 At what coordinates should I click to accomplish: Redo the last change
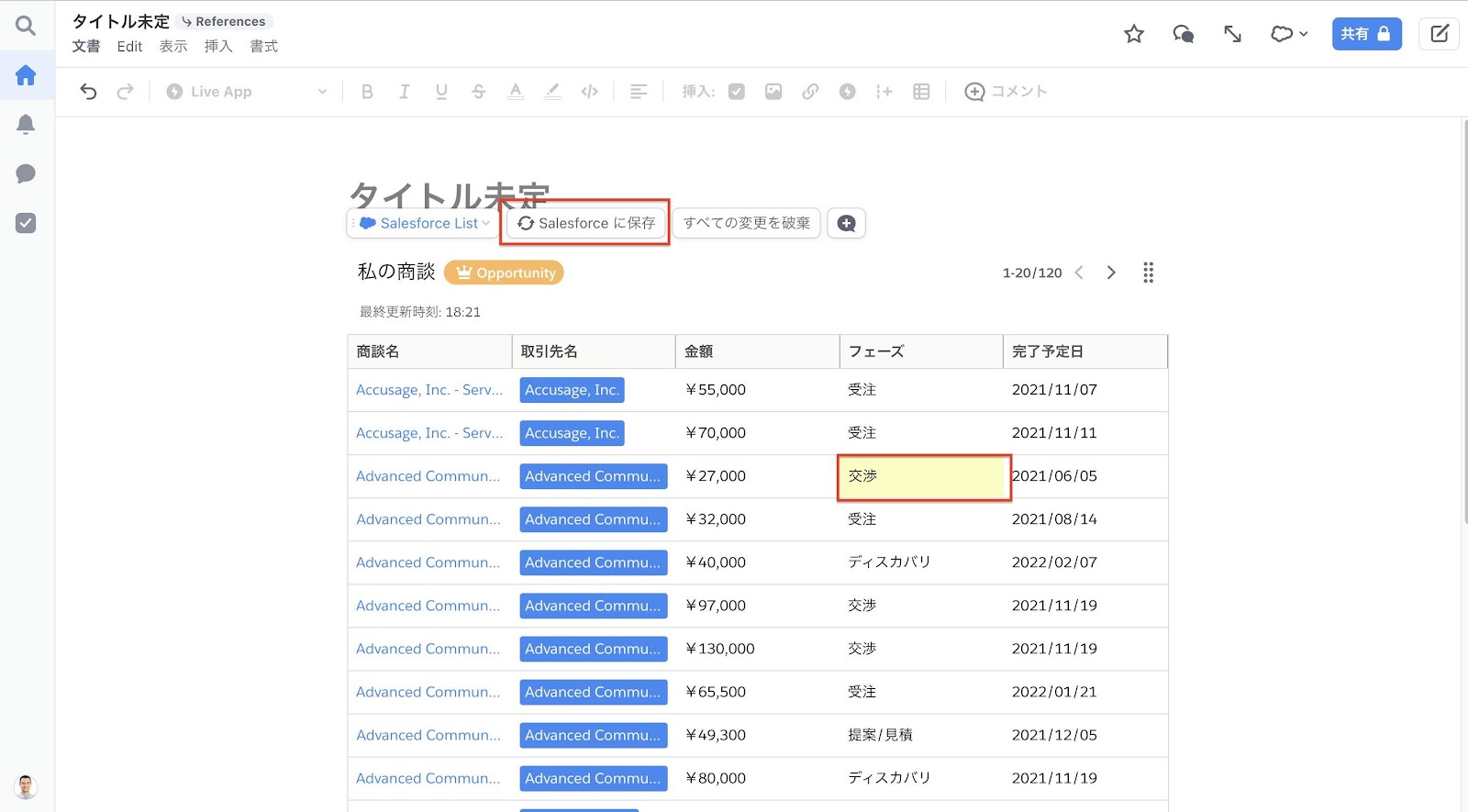pyautogui.click(x=125, y=92)
